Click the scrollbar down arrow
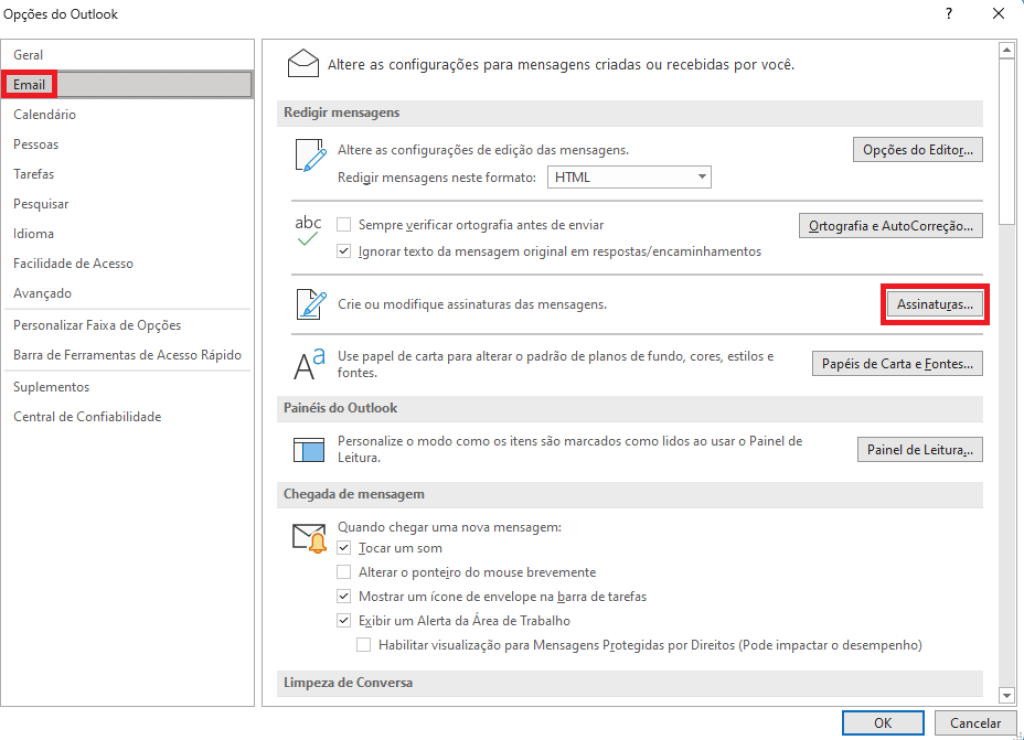 tap(1007, 696)
